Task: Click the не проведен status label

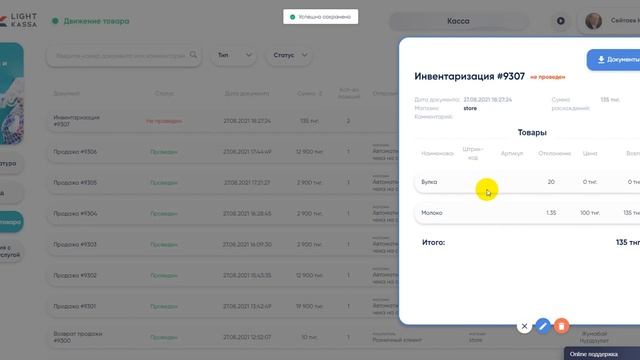Action: click(547, 77)
